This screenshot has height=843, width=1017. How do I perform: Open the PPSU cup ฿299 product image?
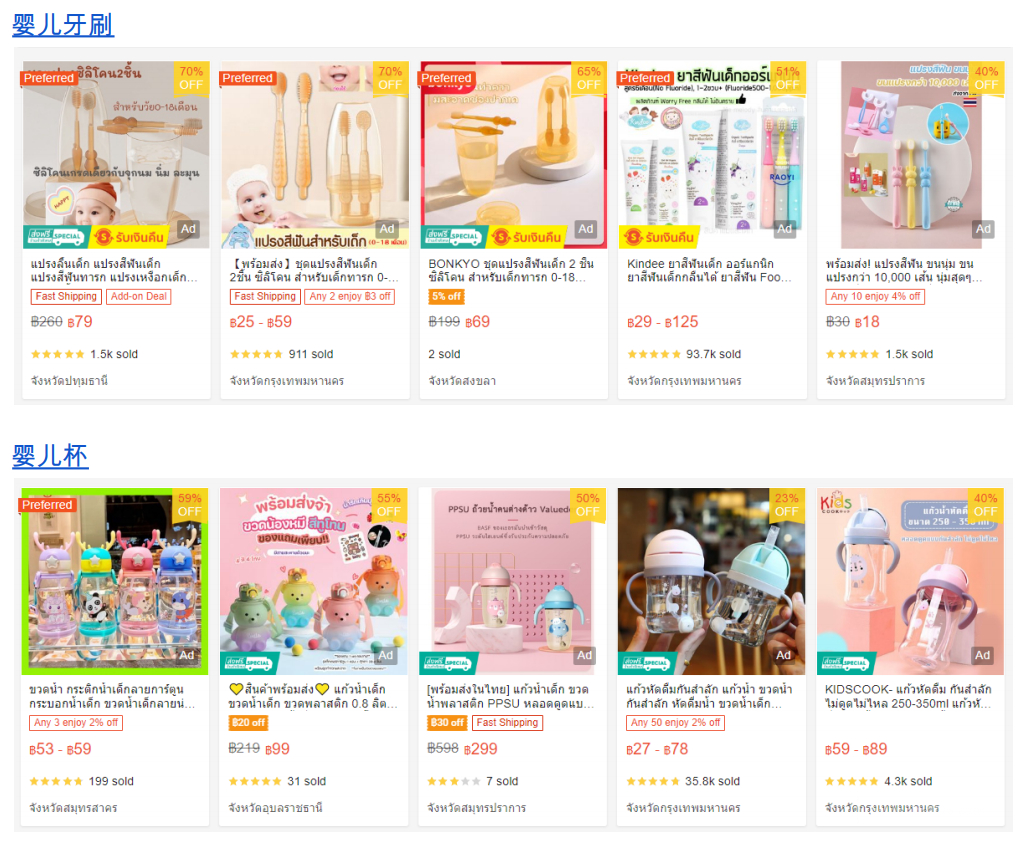click(512, 582)
